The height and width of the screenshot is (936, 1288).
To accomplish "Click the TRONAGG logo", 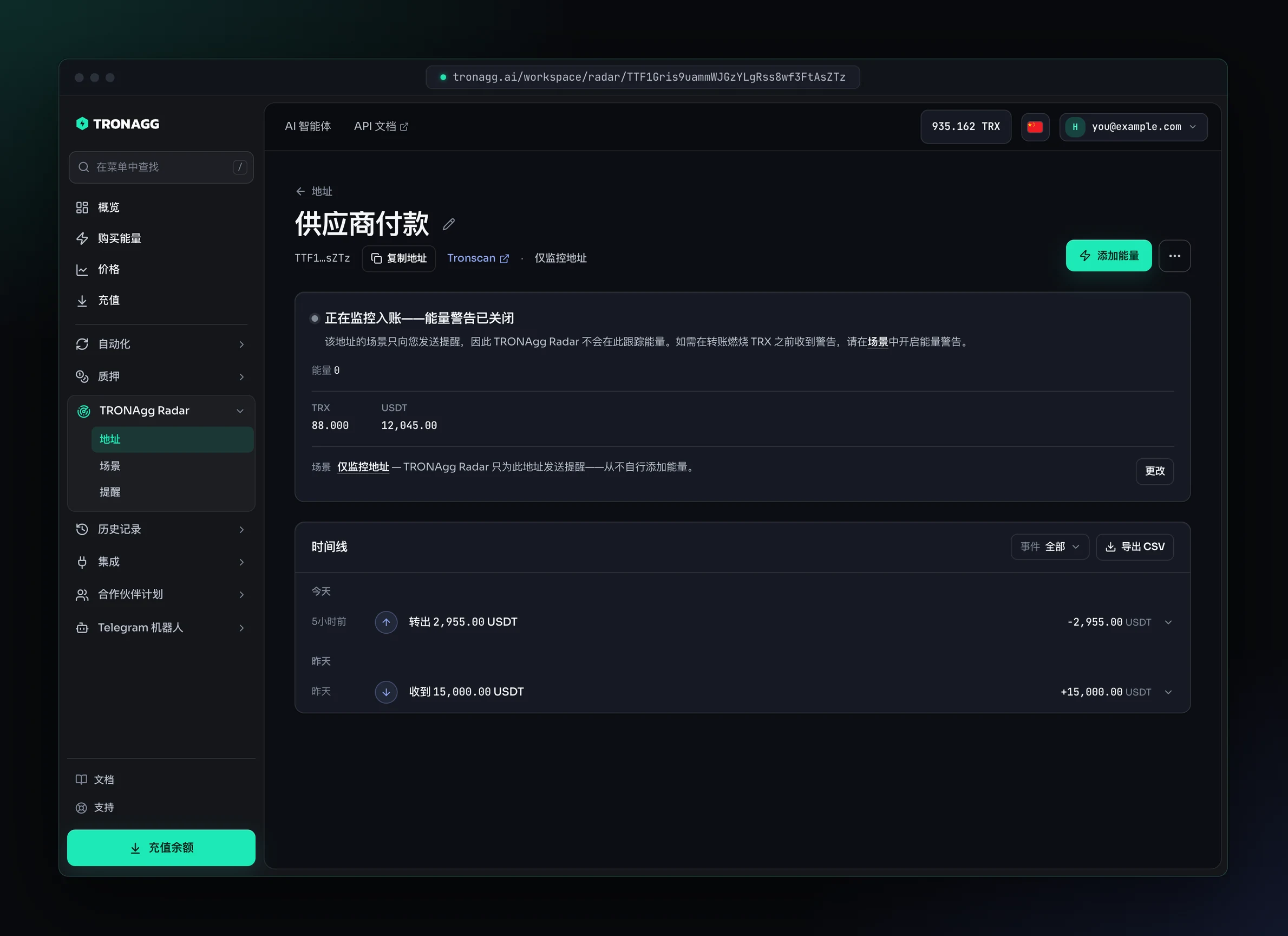I will coord(117,124).
